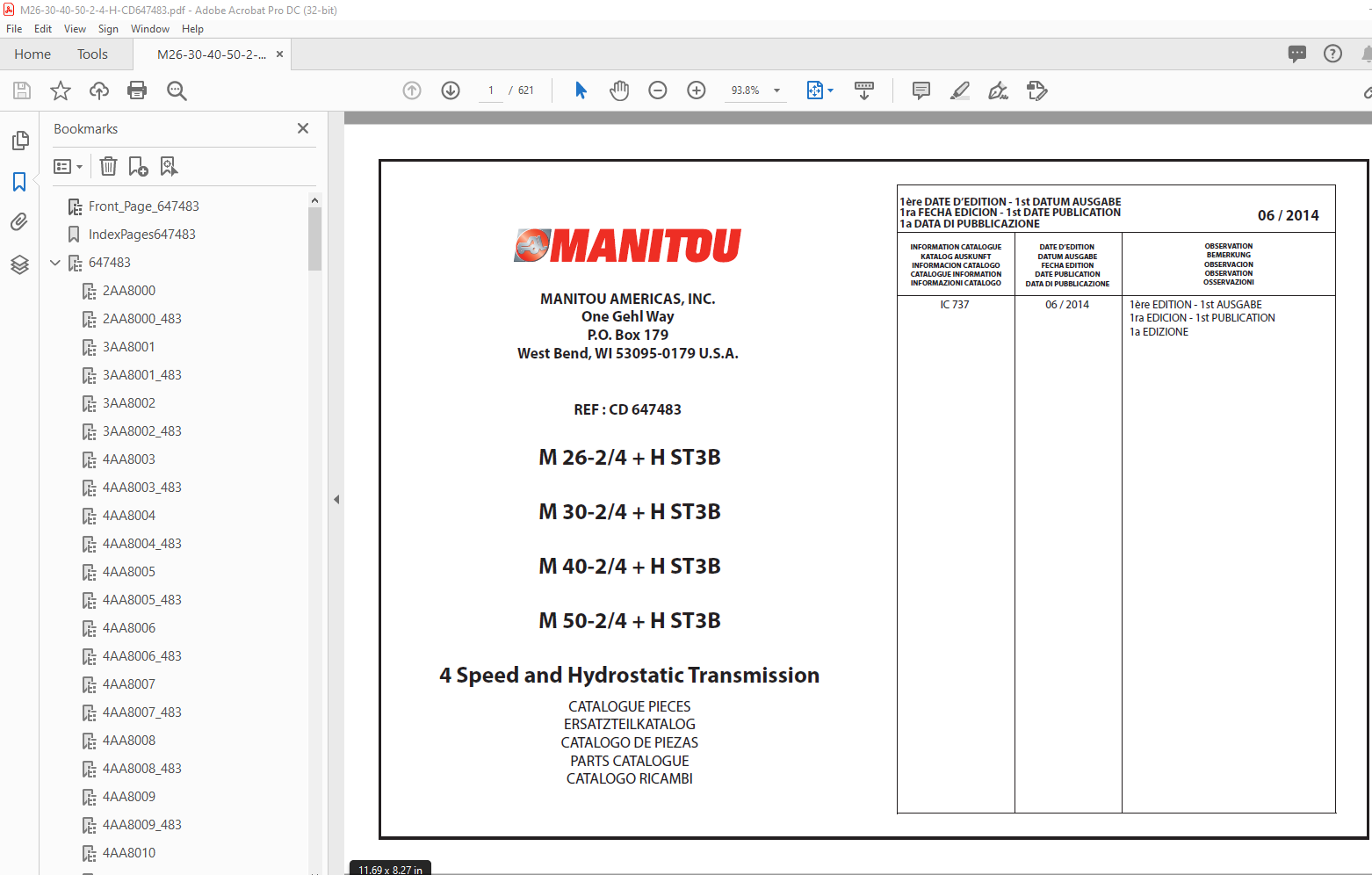Viewport: 1372px width, 875px height.
Task: Open the Front_Page_647483 bookmark
Action: tap(143, 206)
